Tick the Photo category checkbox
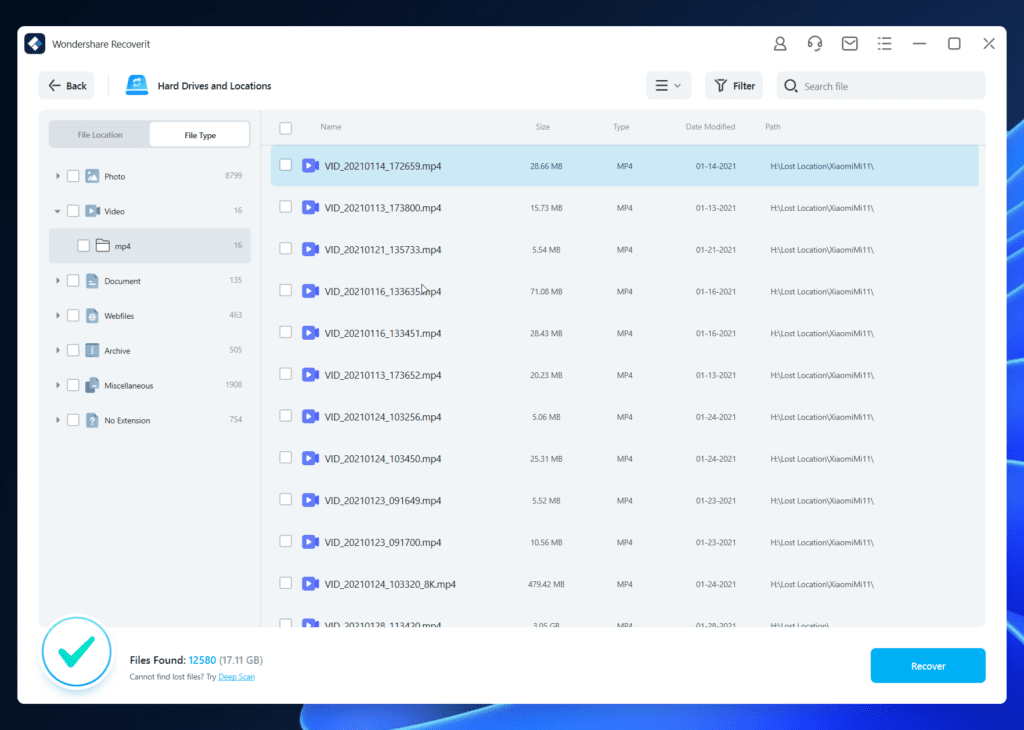 click(x=73, y=176)
